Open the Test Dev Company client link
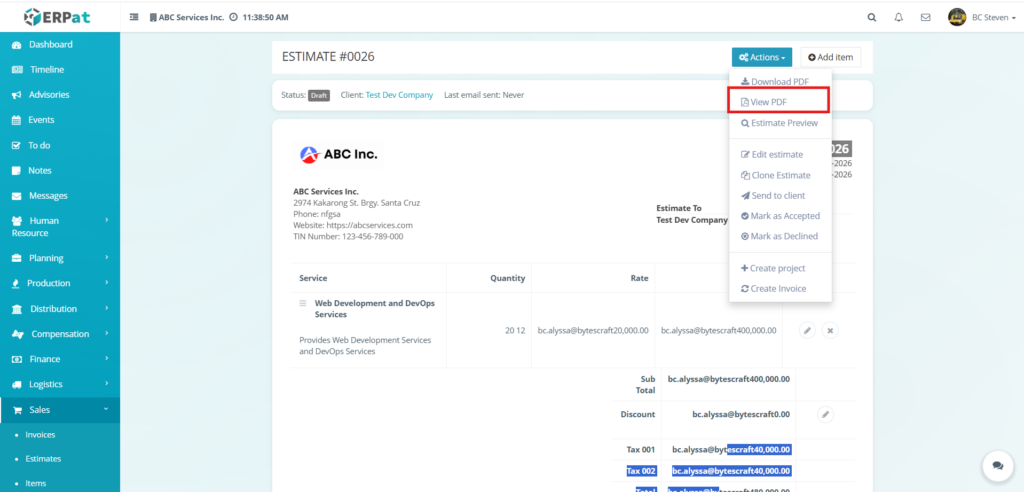 [399, 95]
